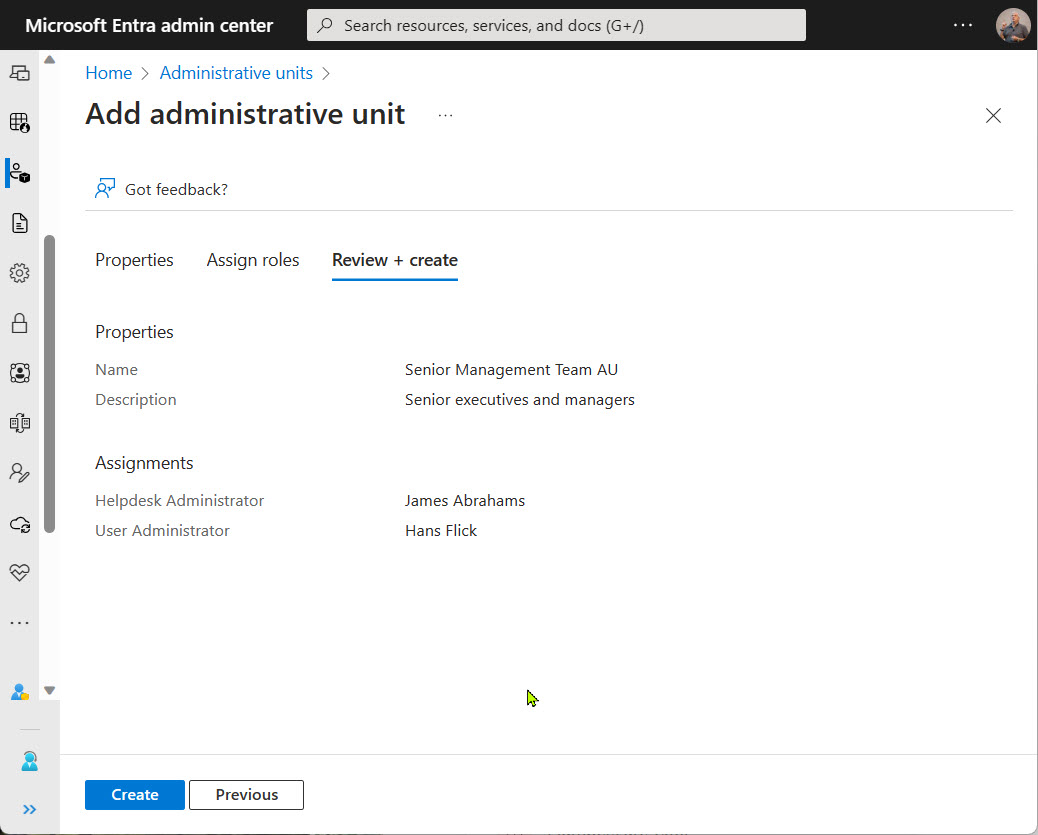Screen dimensions: 1038x835
Task: Click the Create button
Action: [135, 795]
